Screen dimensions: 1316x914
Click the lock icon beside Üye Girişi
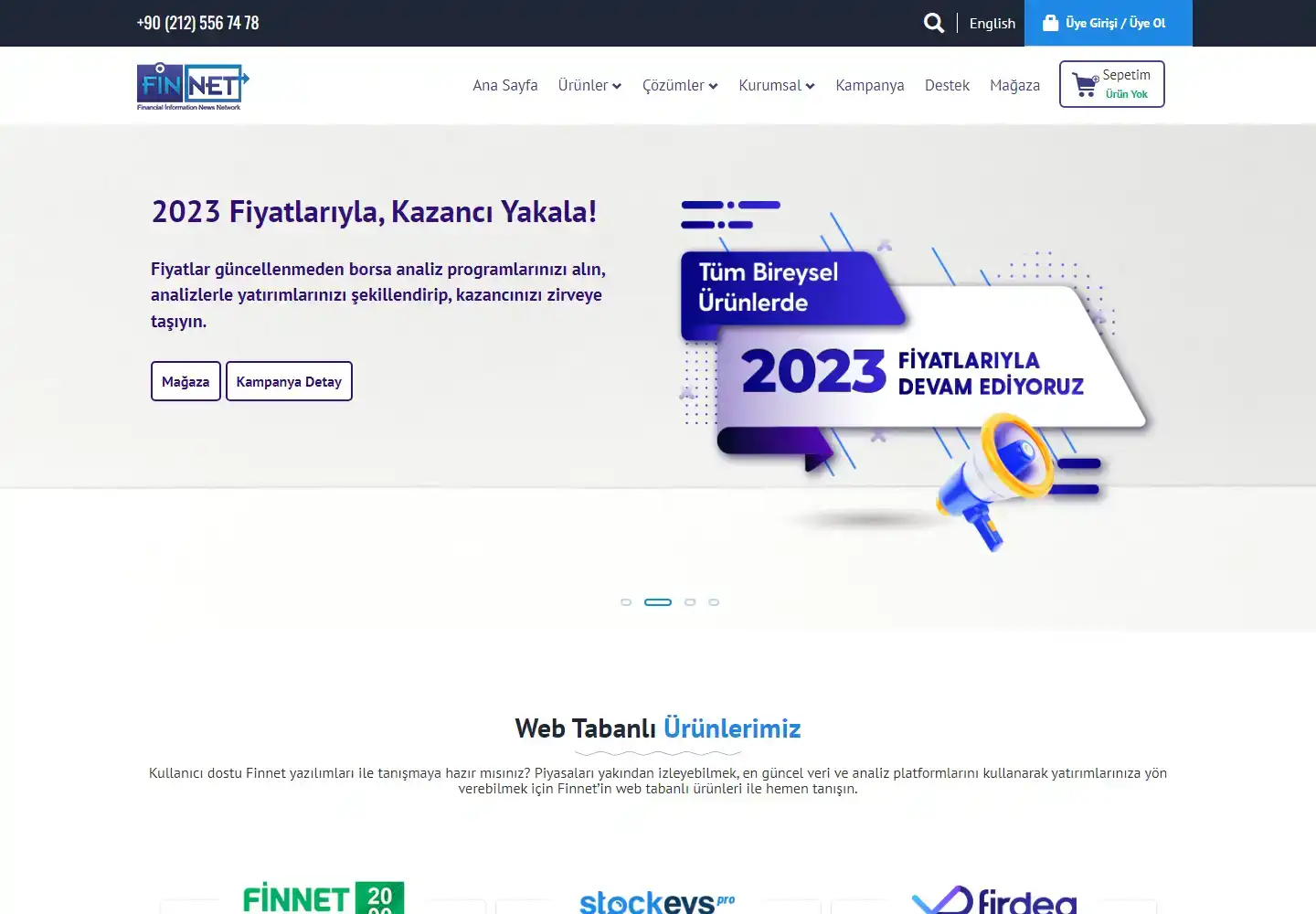[1051, 23]
